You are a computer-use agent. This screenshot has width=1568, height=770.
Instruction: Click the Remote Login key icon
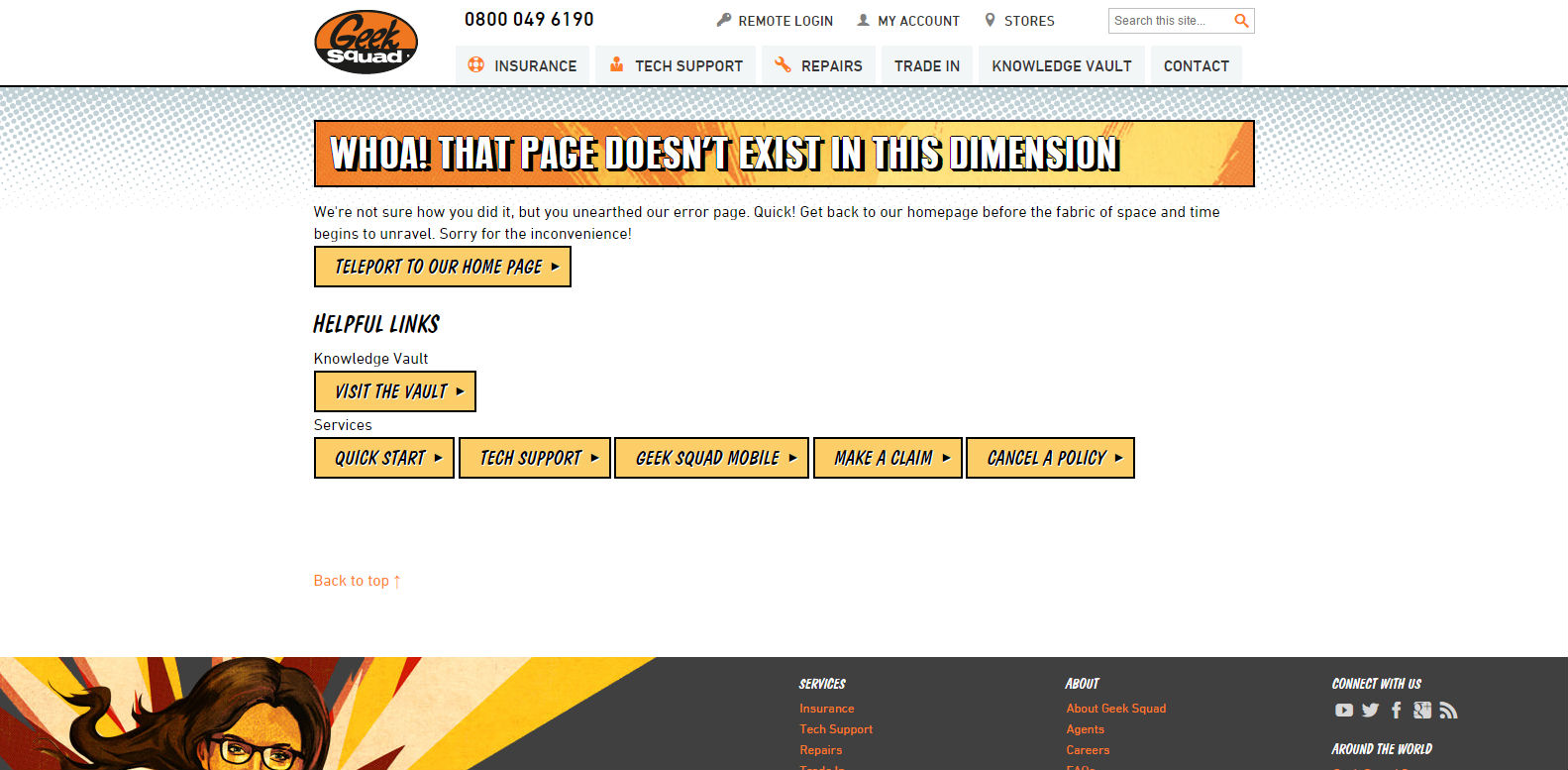[724, 20]
